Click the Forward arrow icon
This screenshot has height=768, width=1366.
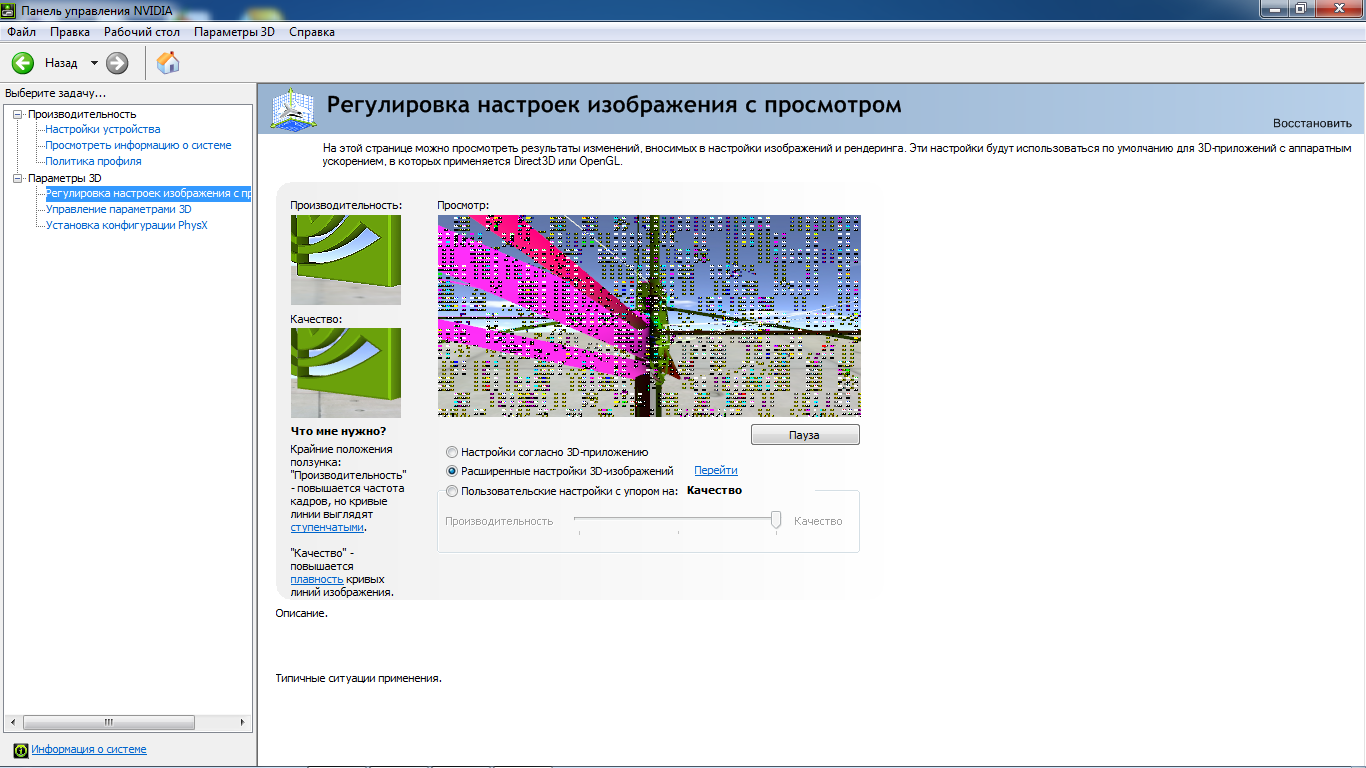tap(117, 63)
